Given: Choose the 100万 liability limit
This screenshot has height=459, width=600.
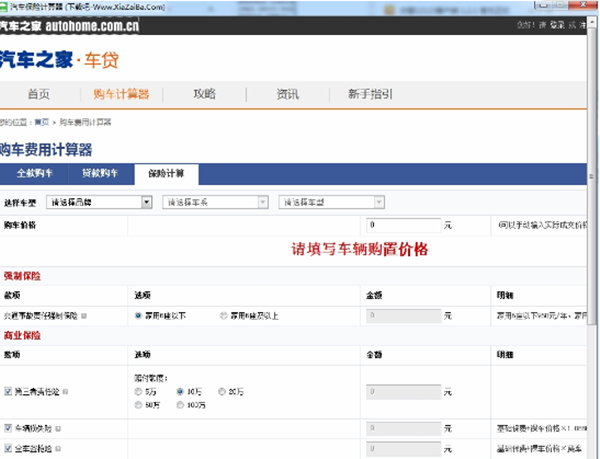Looking at the screenshot, I should 180,405.
